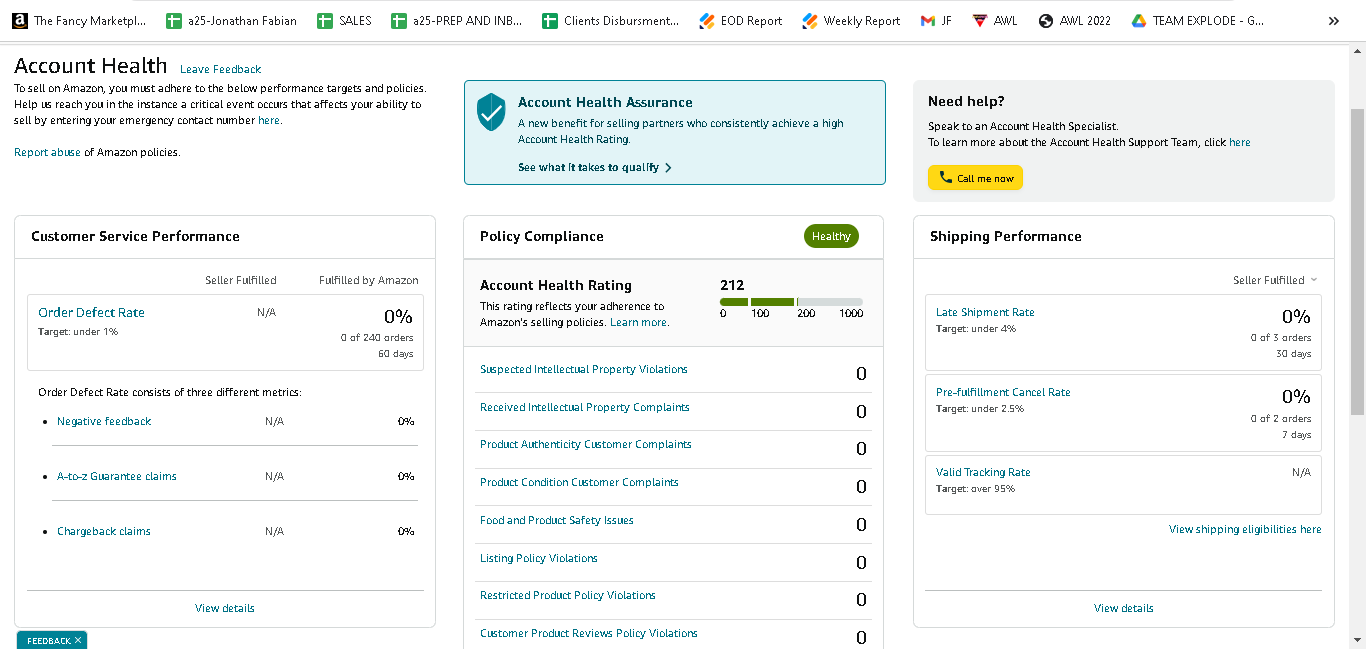
Task: Click View shipping eligibilities here link
Action: click(x=1245, y=529)
